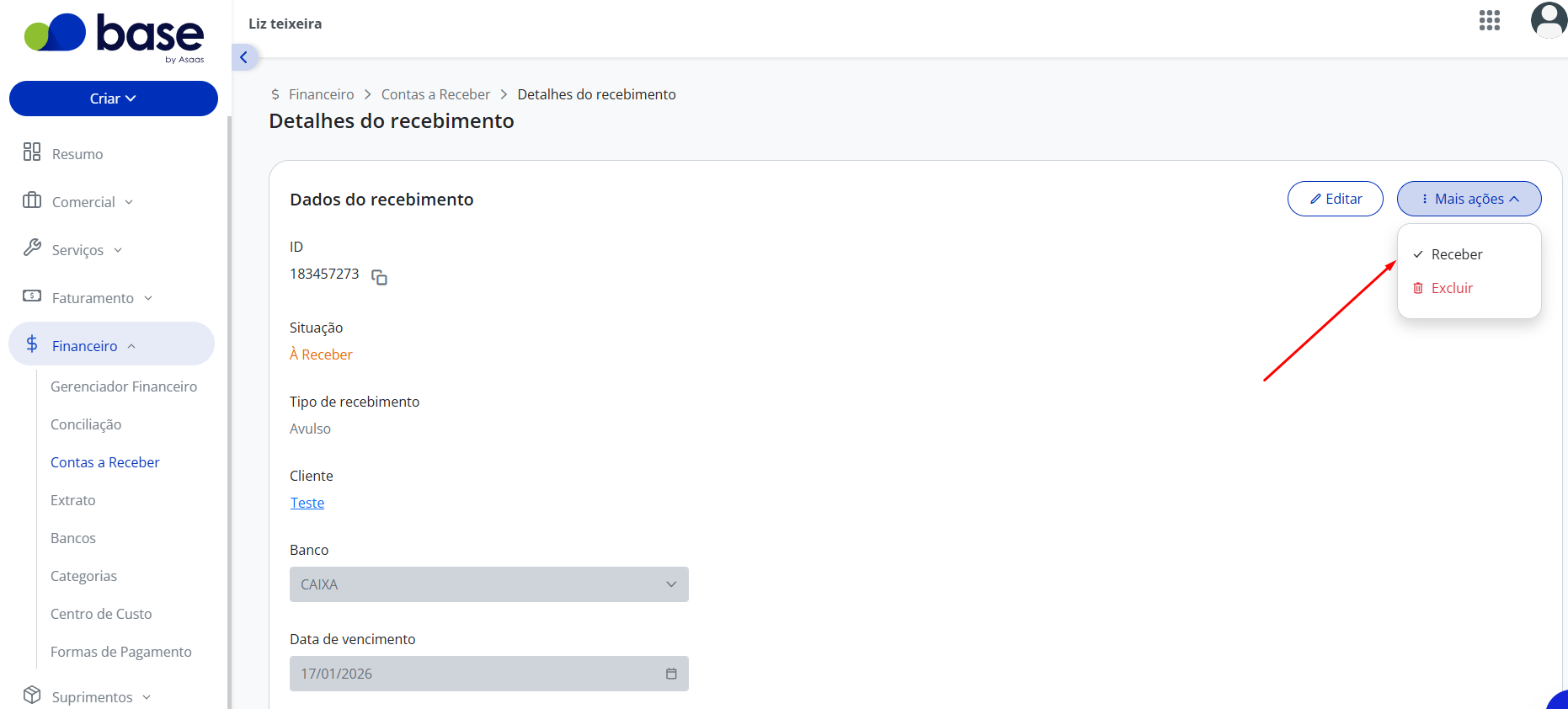Collapse sidebar with the left chevron
Image resolution: width=1568 pixels, height=709 pixels.
pyautogui.click(x=244, y=57)
